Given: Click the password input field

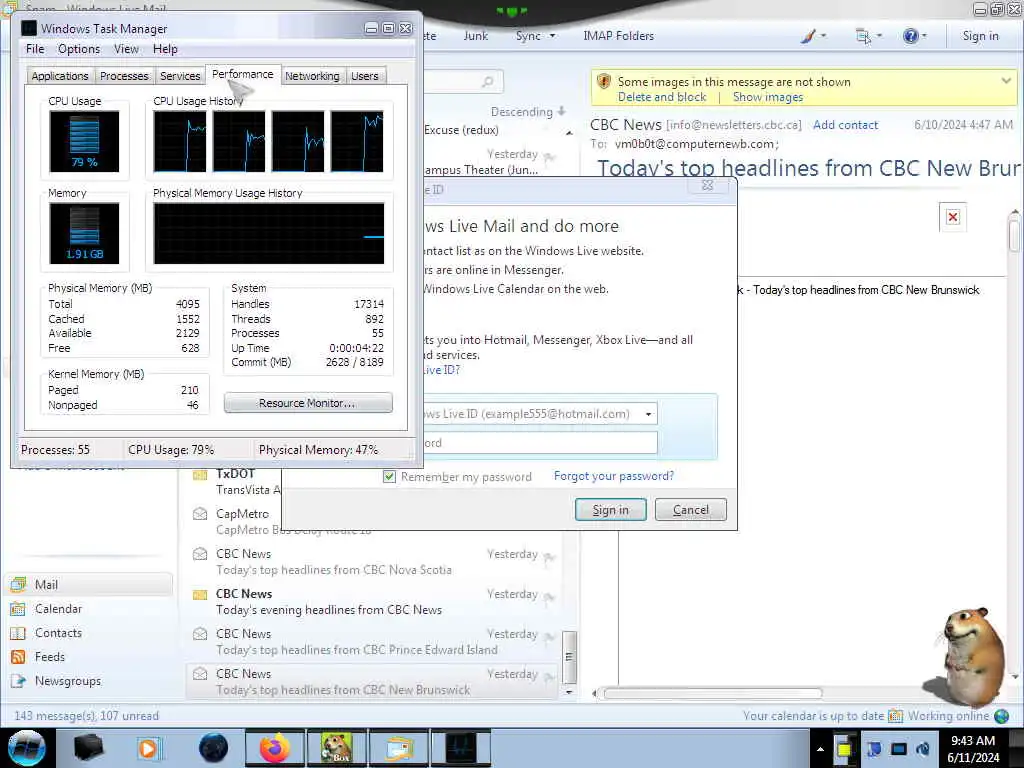Looking at the screenshot, I should coord(540,443).
